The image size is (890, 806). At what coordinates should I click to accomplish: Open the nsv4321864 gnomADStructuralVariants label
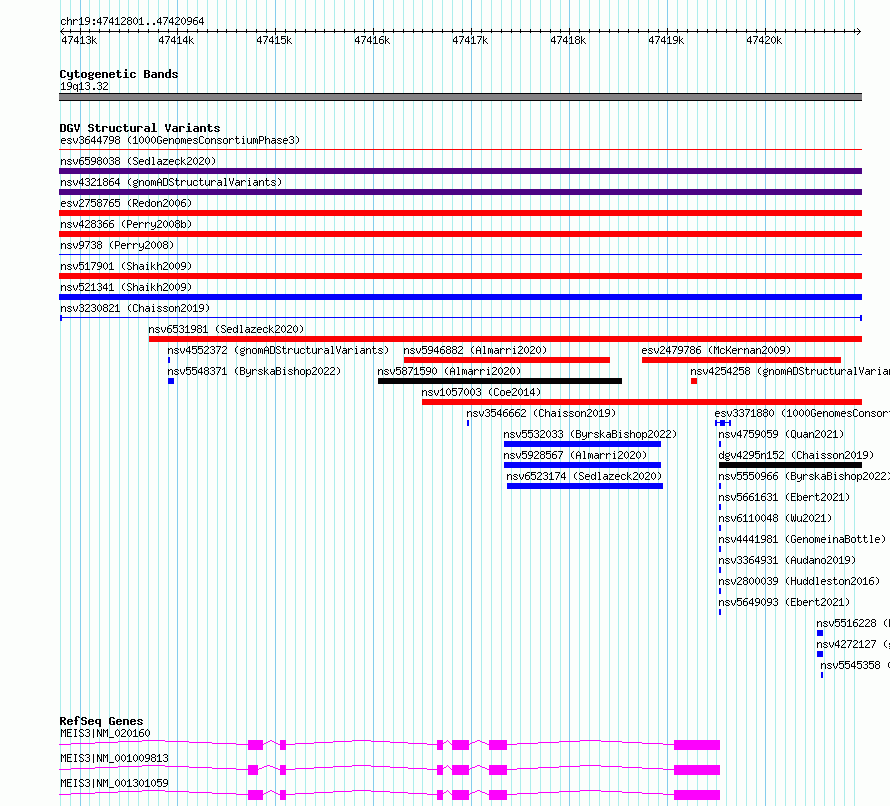171,182
